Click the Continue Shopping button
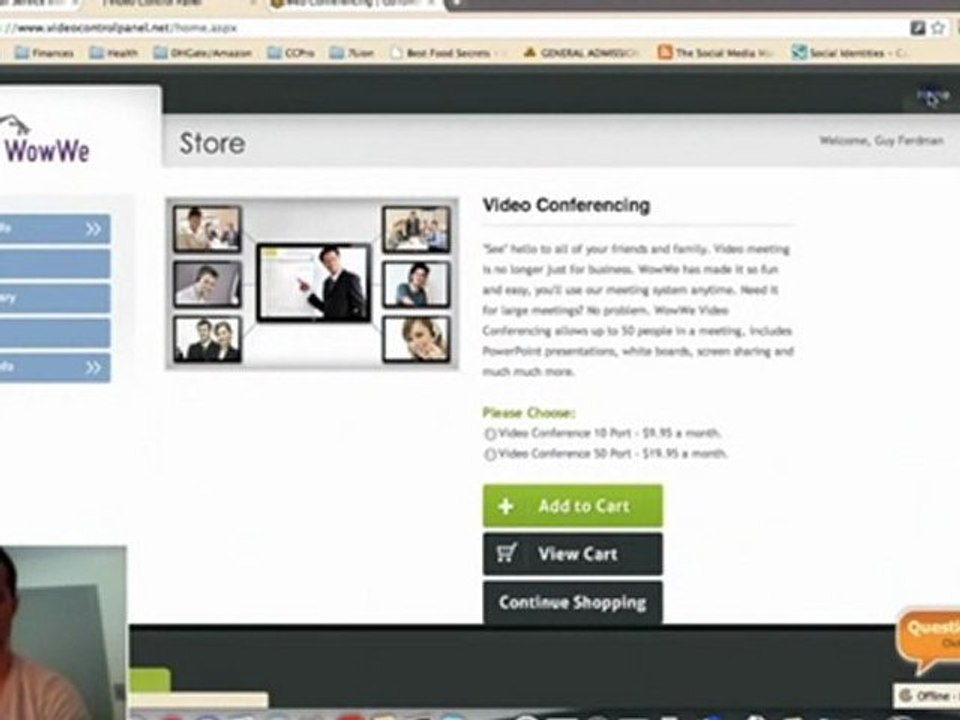The height and width of the screenshot is (720, 960). tap(572, 602)
